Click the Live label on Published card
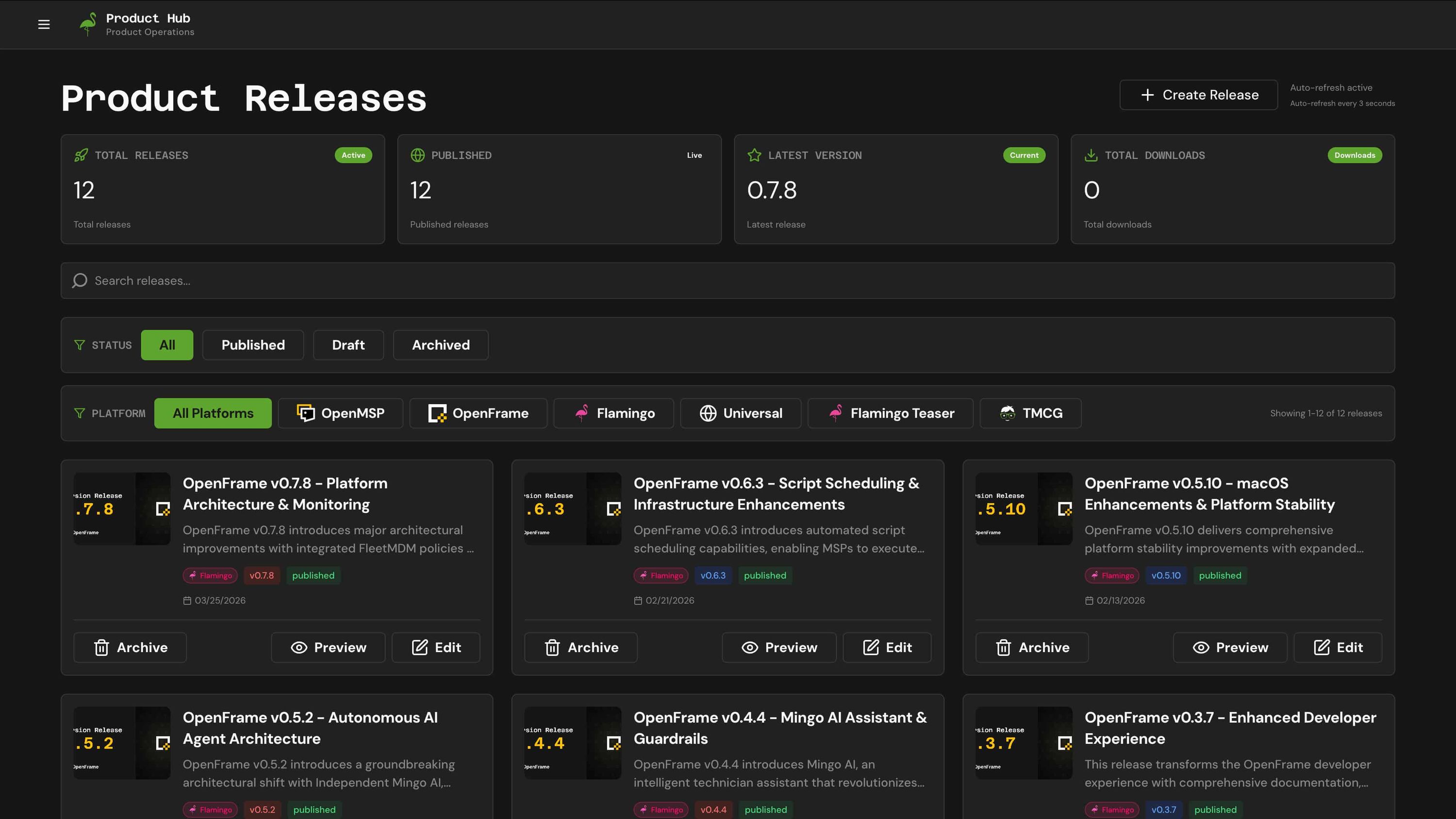The width and height of the screenshot is (1456, 819). point(695,155)
